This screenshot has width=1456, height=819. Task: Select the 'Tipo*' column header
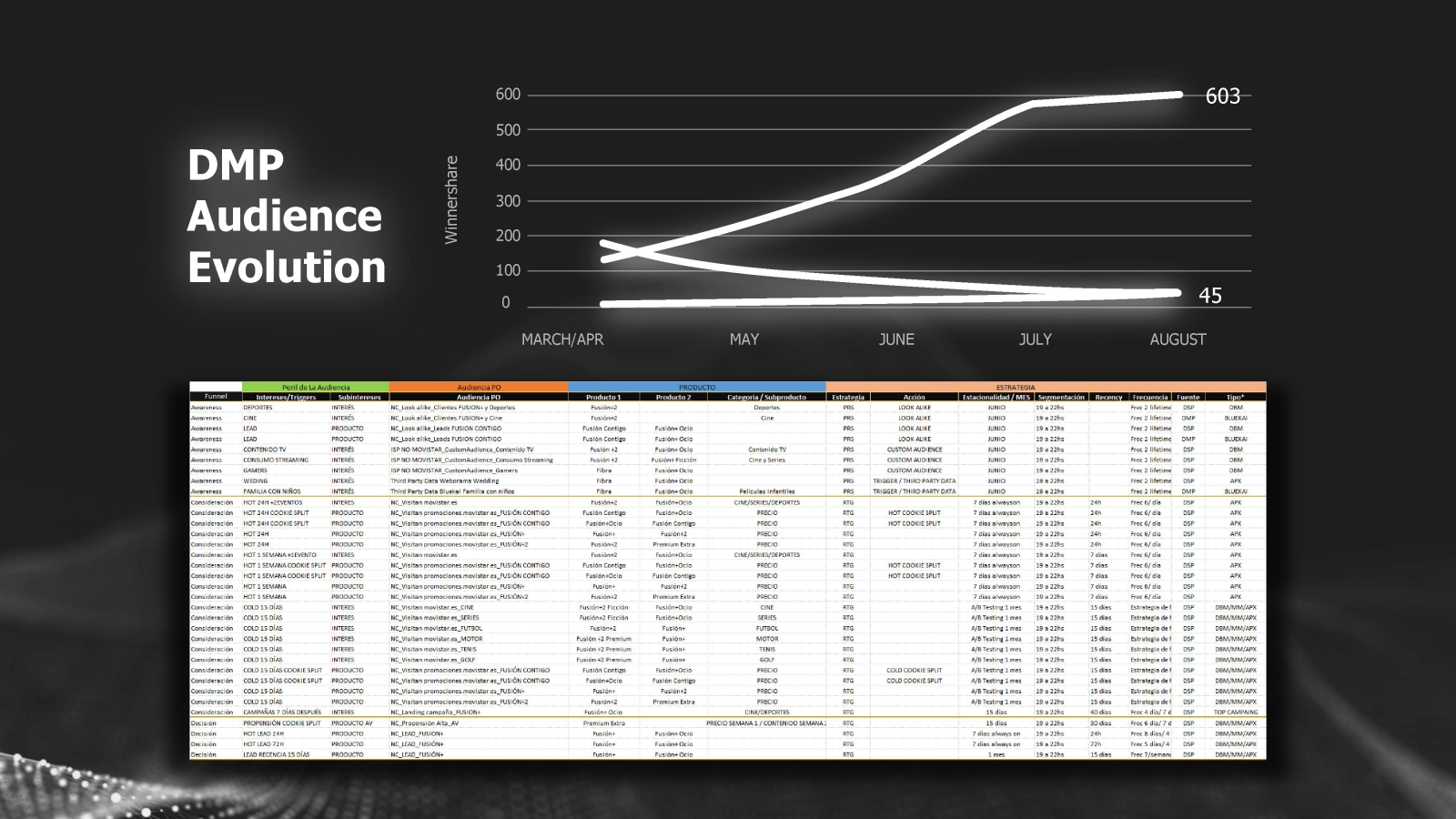1235,397
